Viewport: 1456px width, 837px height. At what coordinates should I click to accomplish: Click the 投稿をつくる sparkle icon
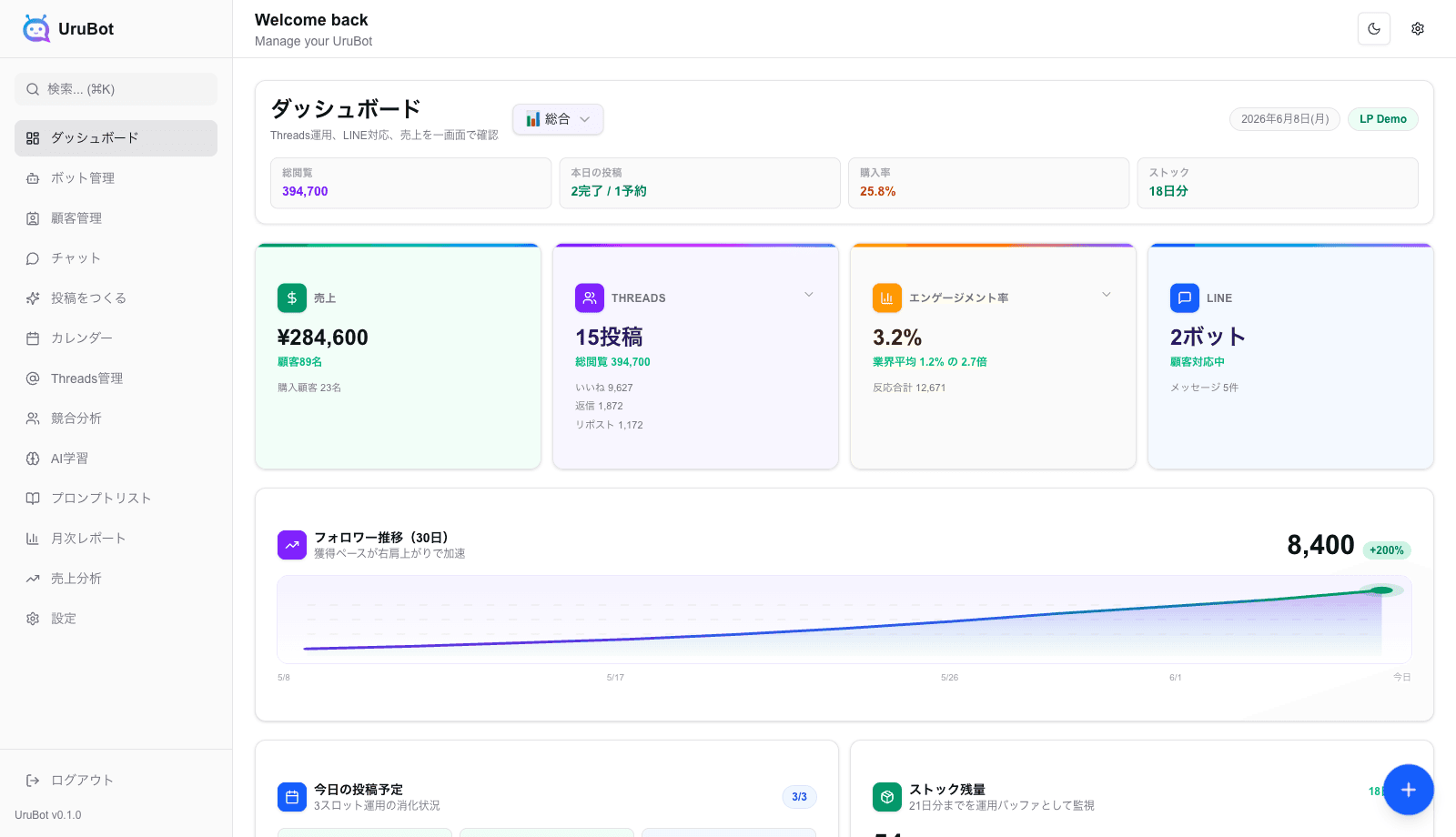[x=33, y=298]
